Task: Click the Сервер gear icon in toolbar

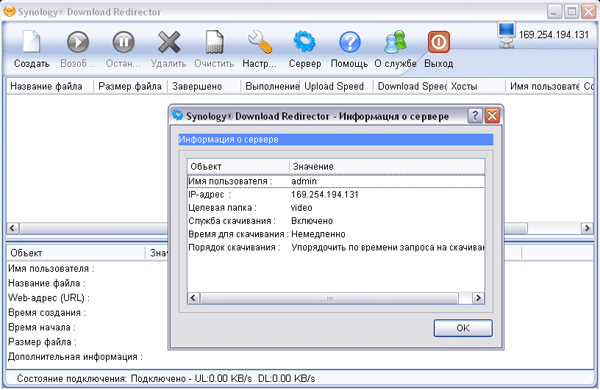Action: (x=305, y=41)
